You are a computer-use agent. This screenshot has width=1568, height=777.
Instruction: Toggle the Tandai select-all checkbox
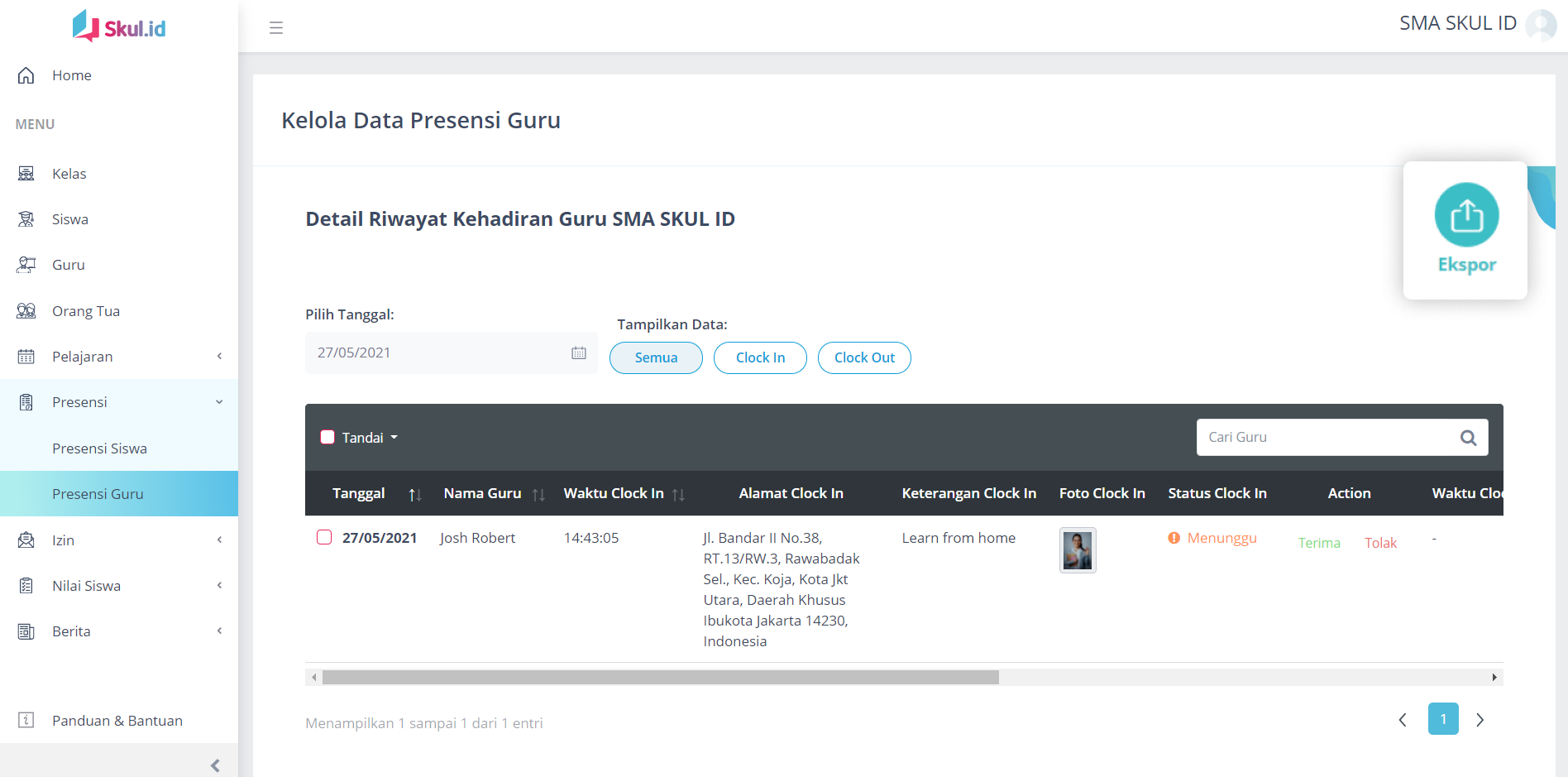click(x=327, y=438)
